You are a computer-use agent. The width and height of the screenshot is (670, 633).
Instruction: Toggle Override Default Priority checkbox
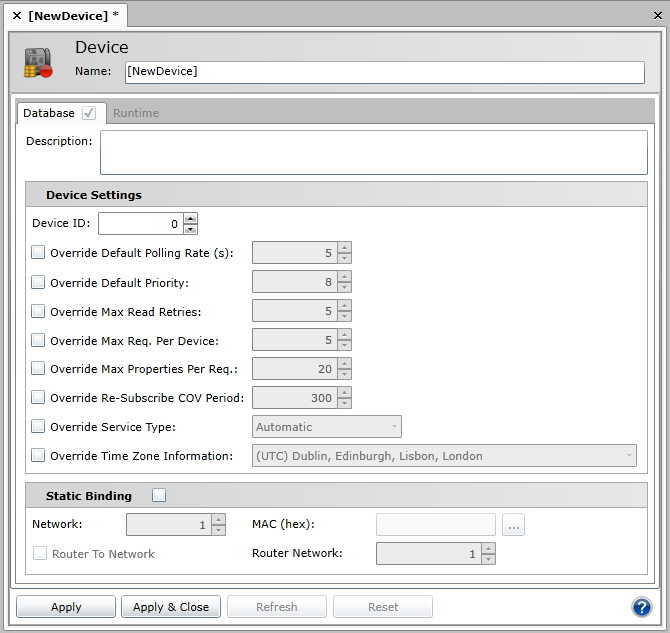(39, 282)
